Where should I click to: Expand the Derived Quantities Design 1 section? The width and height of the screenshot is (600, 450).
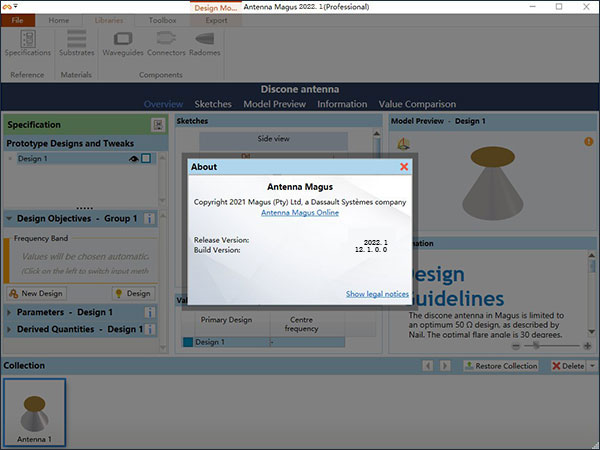pyautogui.click(x=10, y=329)
